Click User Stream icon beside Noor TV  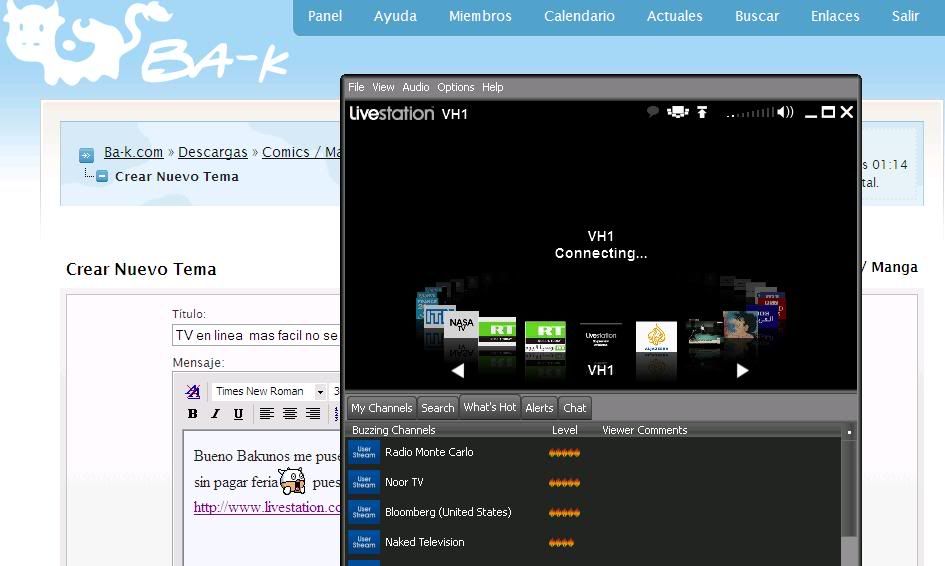[x=364, y=482]
